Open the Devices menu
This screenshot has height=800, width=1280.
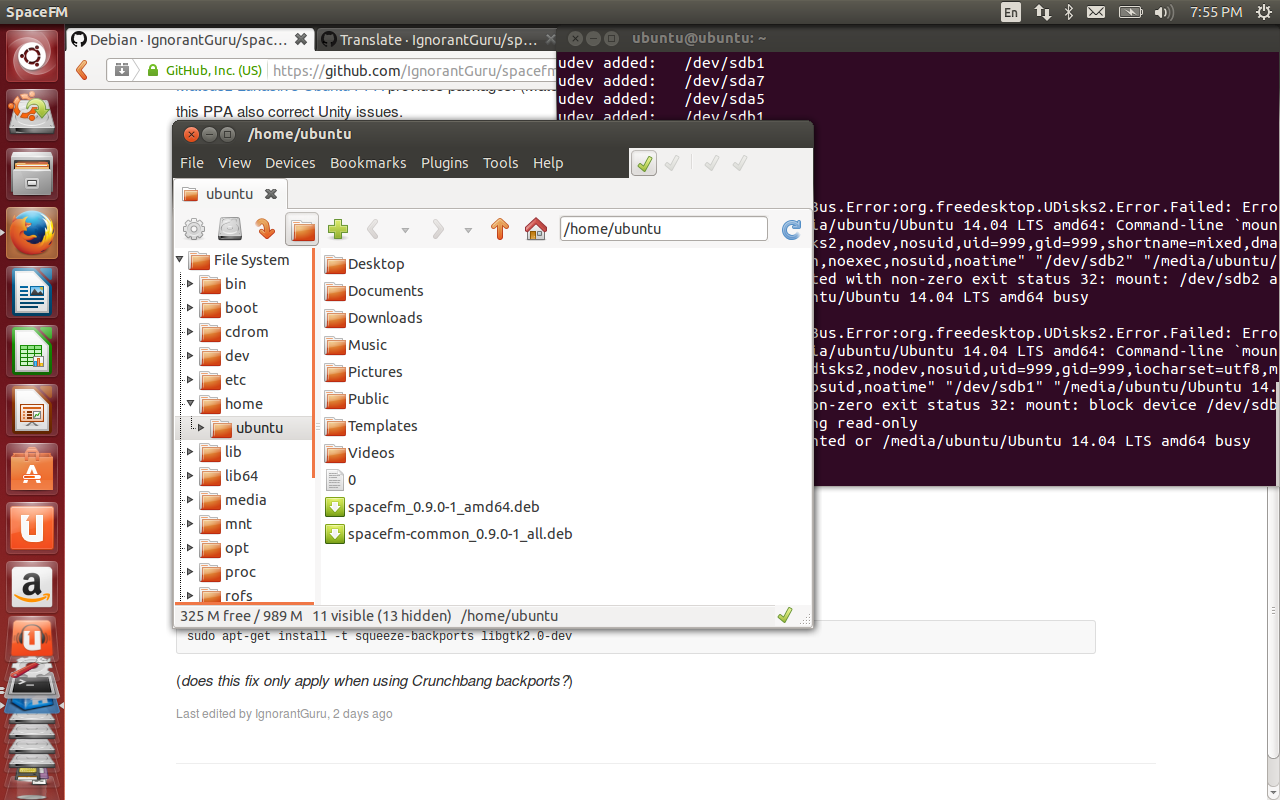point(290,163)
